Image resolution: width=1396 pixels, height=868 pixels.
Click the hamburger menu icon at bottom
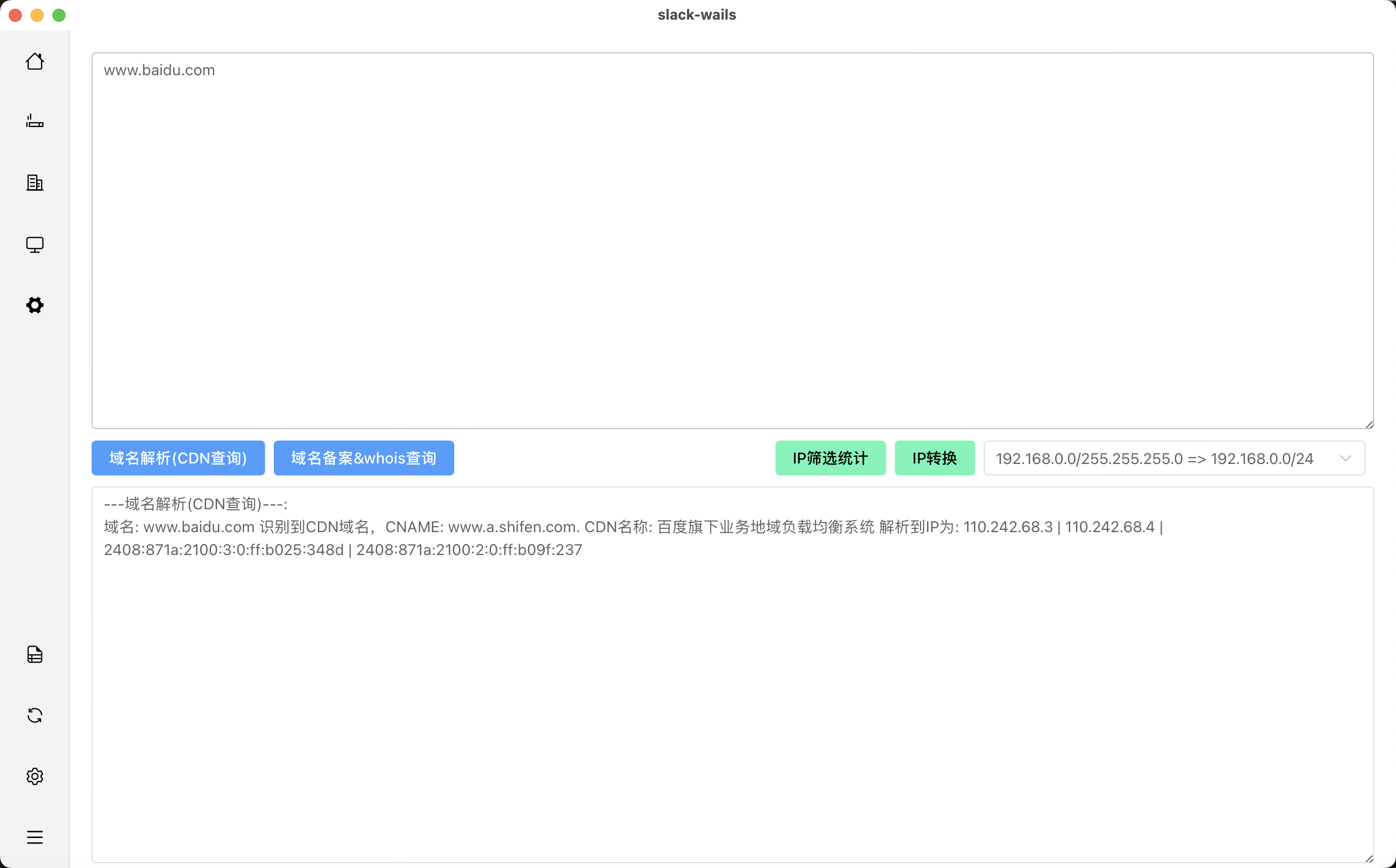[34, 837]
